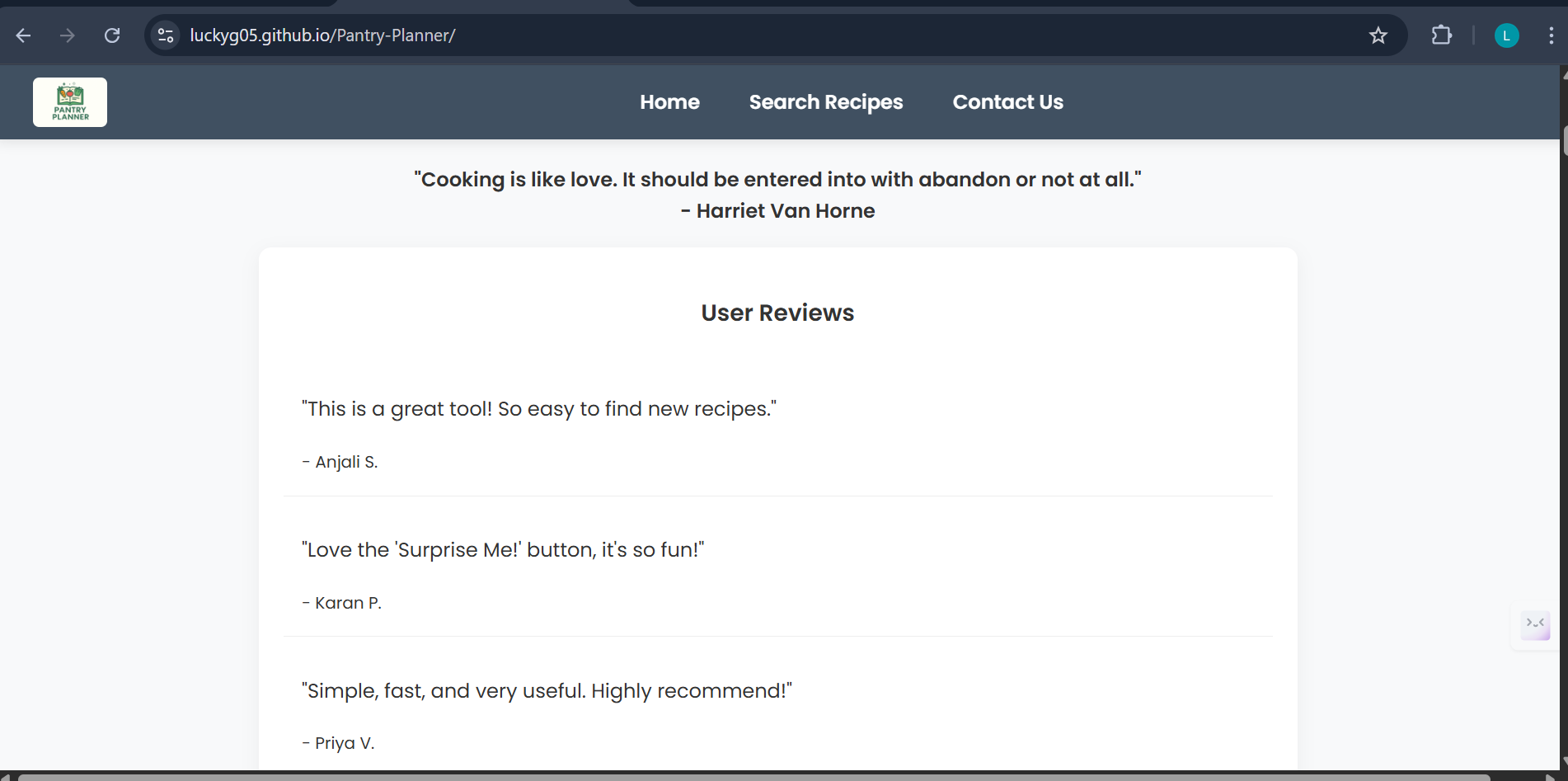Reload the current page

click(x=112, y=35)
